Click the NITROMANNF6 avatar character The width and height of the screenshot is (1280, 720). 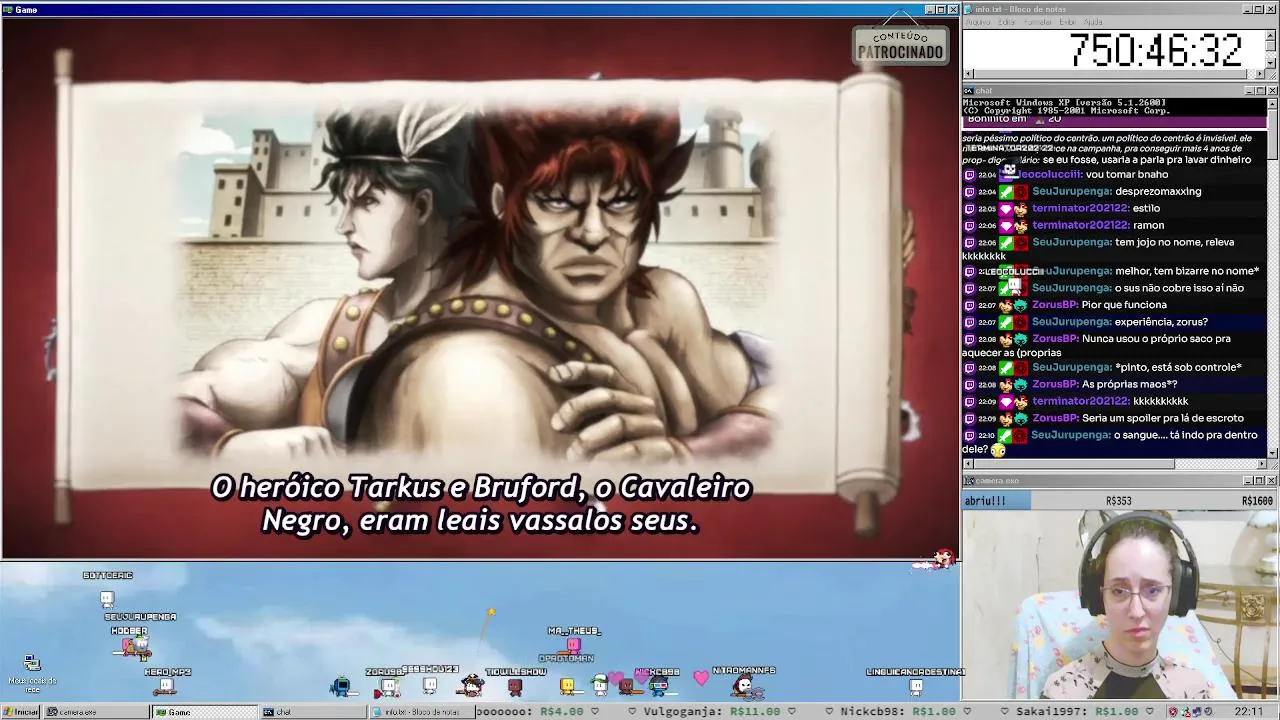coord(743,686)
